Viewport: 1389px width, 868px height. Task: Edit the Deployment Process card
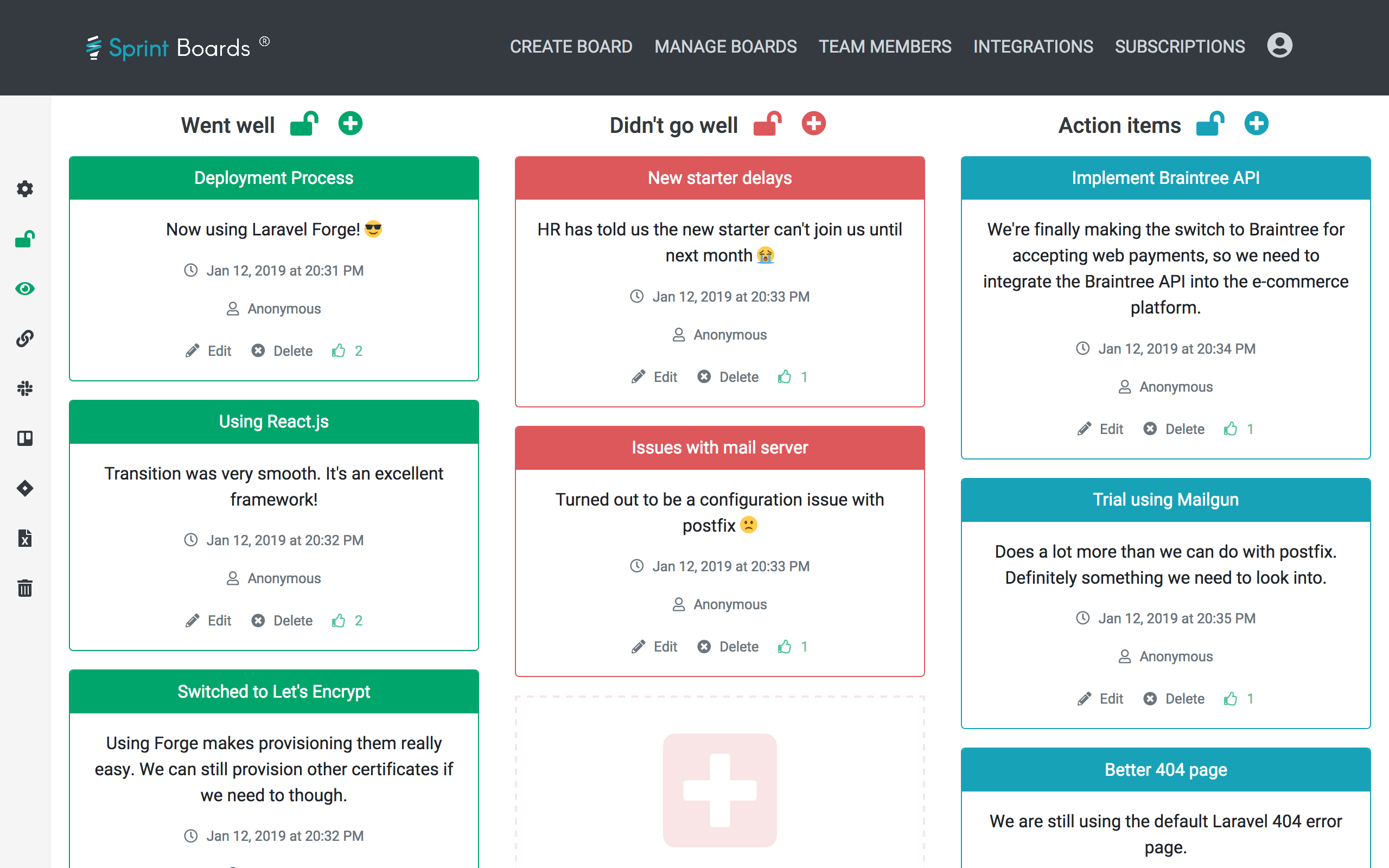click(x=208, y=351)
